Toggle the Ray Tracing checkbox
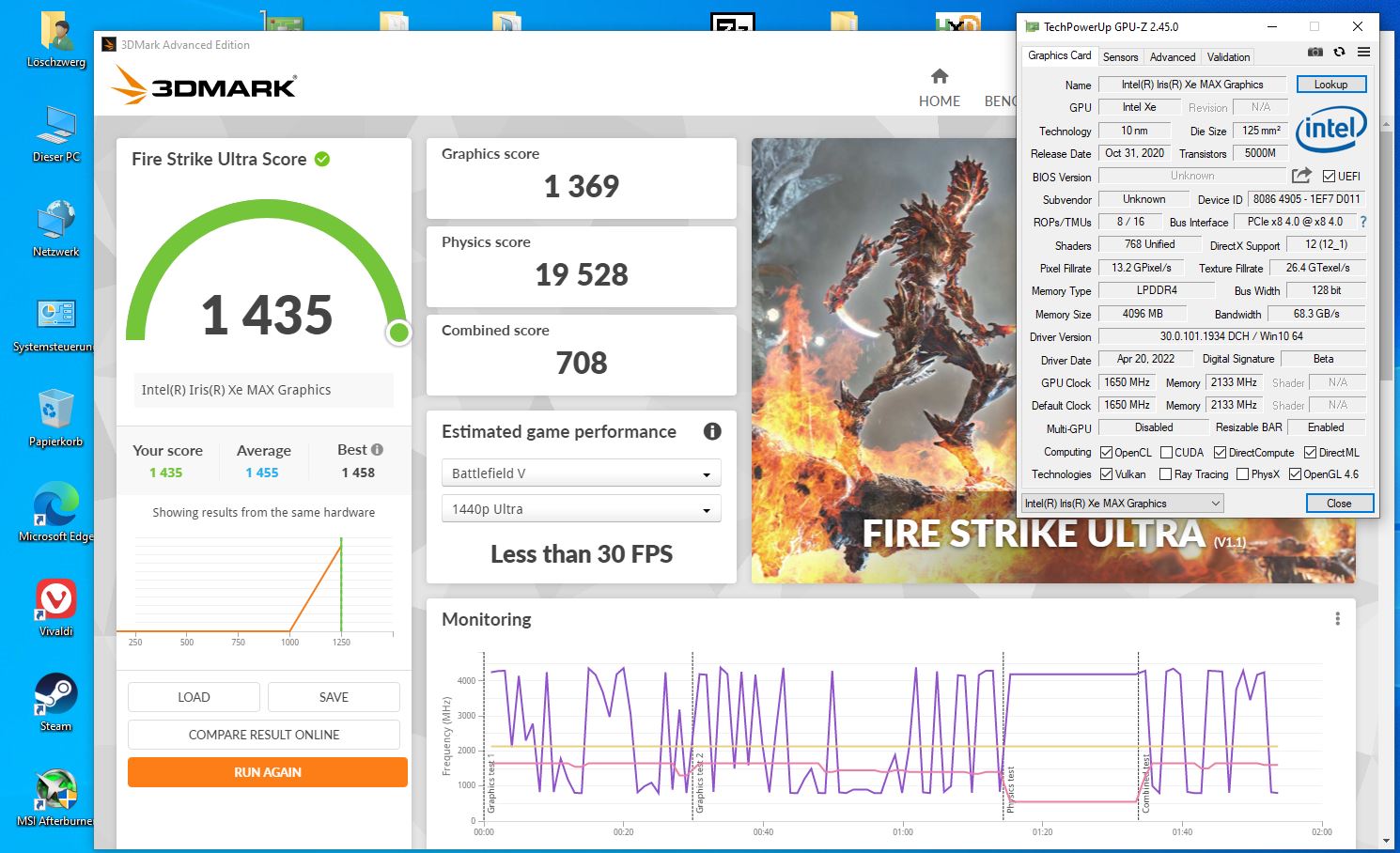The image size is (1400, 853). (1165, 474)
